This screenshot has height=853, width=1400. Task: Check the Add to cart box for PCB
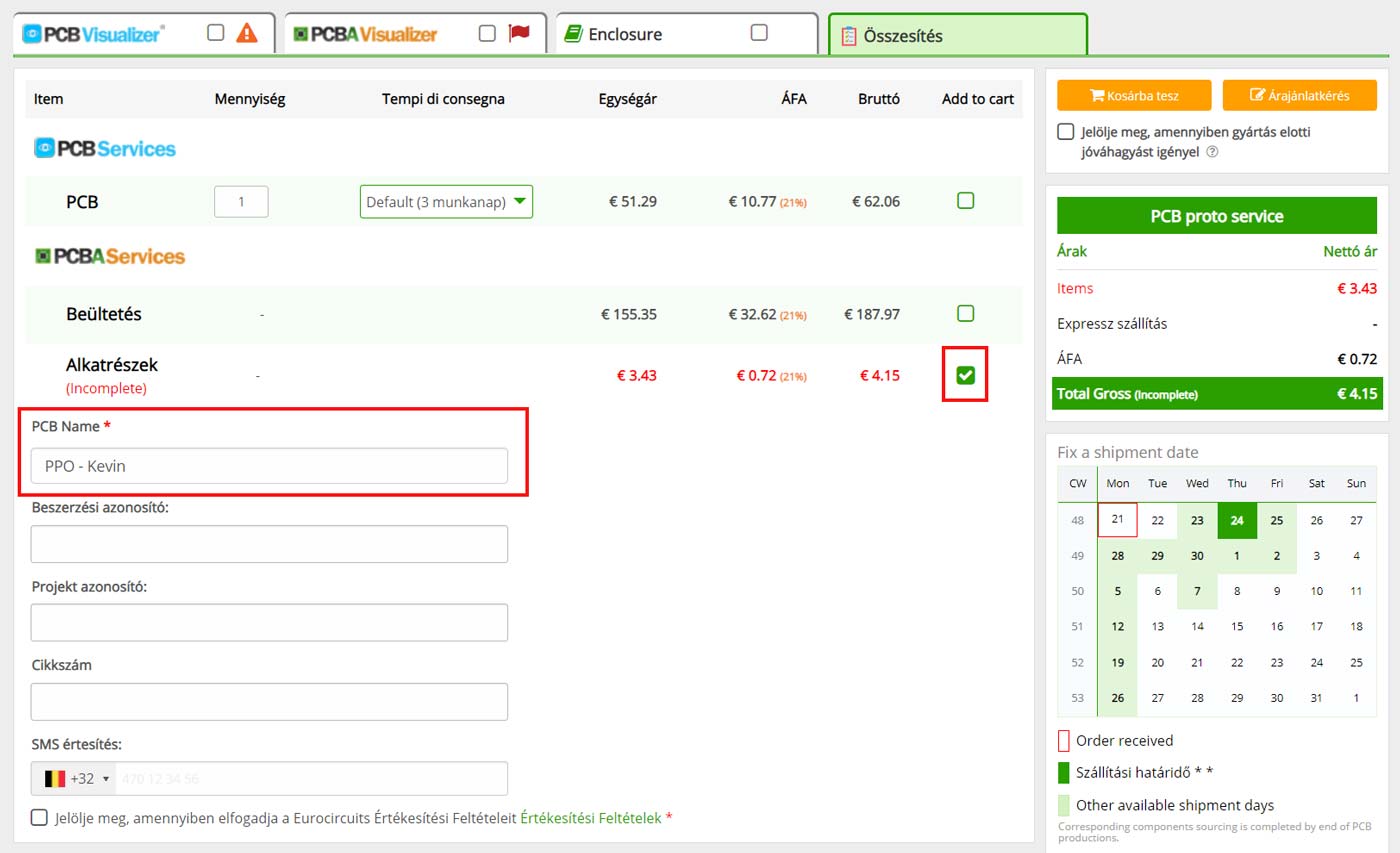click(x=965, y=201)
